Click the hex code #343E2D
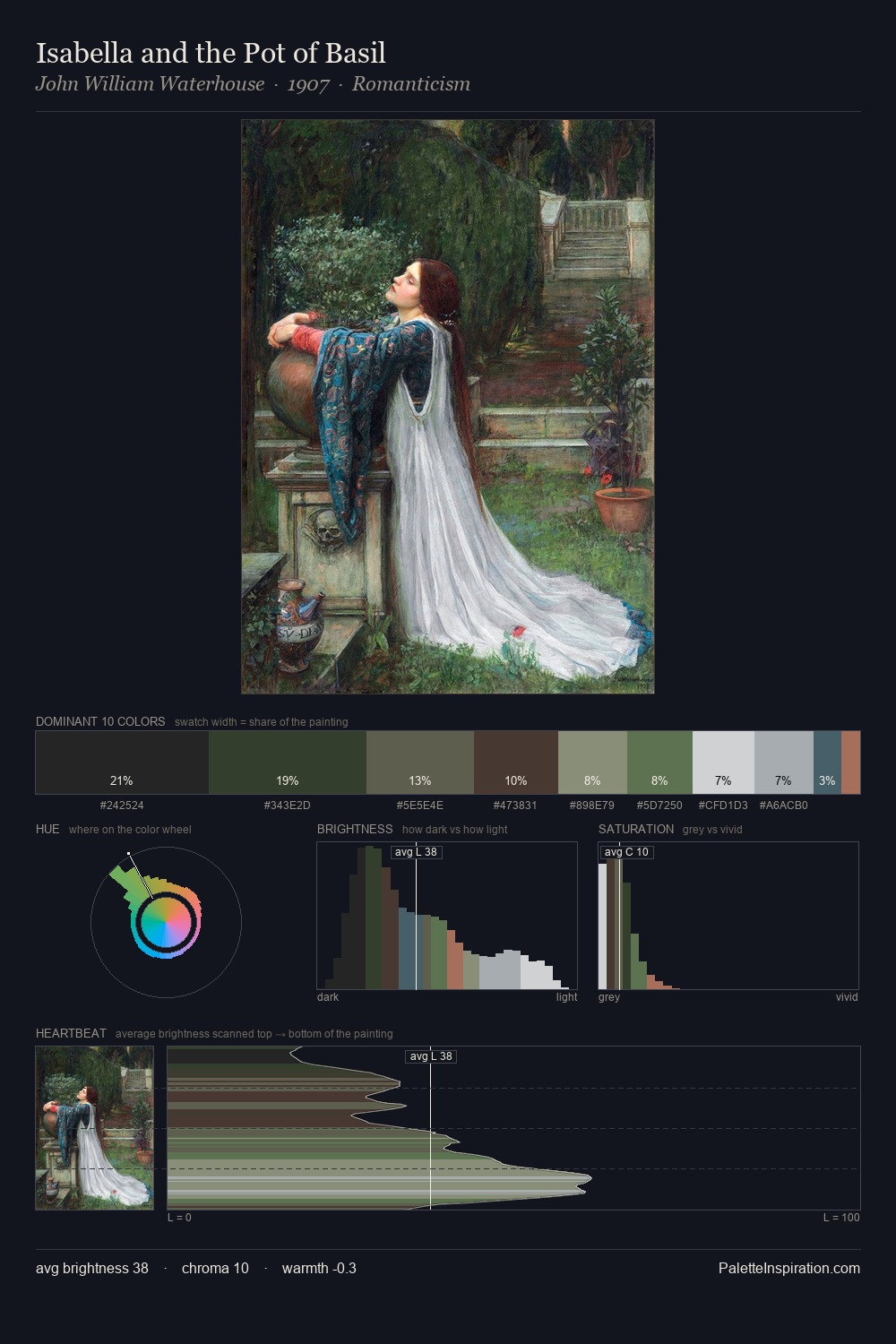896x1344 pixels. pyautogui.click(x=288, y=806)
